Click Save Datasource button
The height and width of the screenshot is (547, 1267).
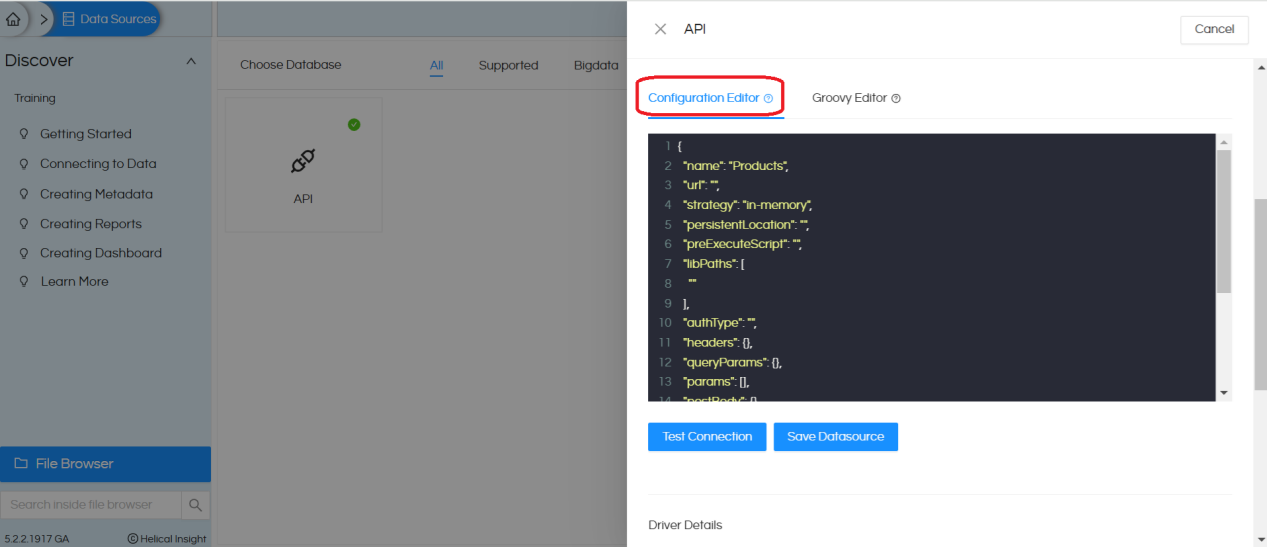click(x=836, y=437)
